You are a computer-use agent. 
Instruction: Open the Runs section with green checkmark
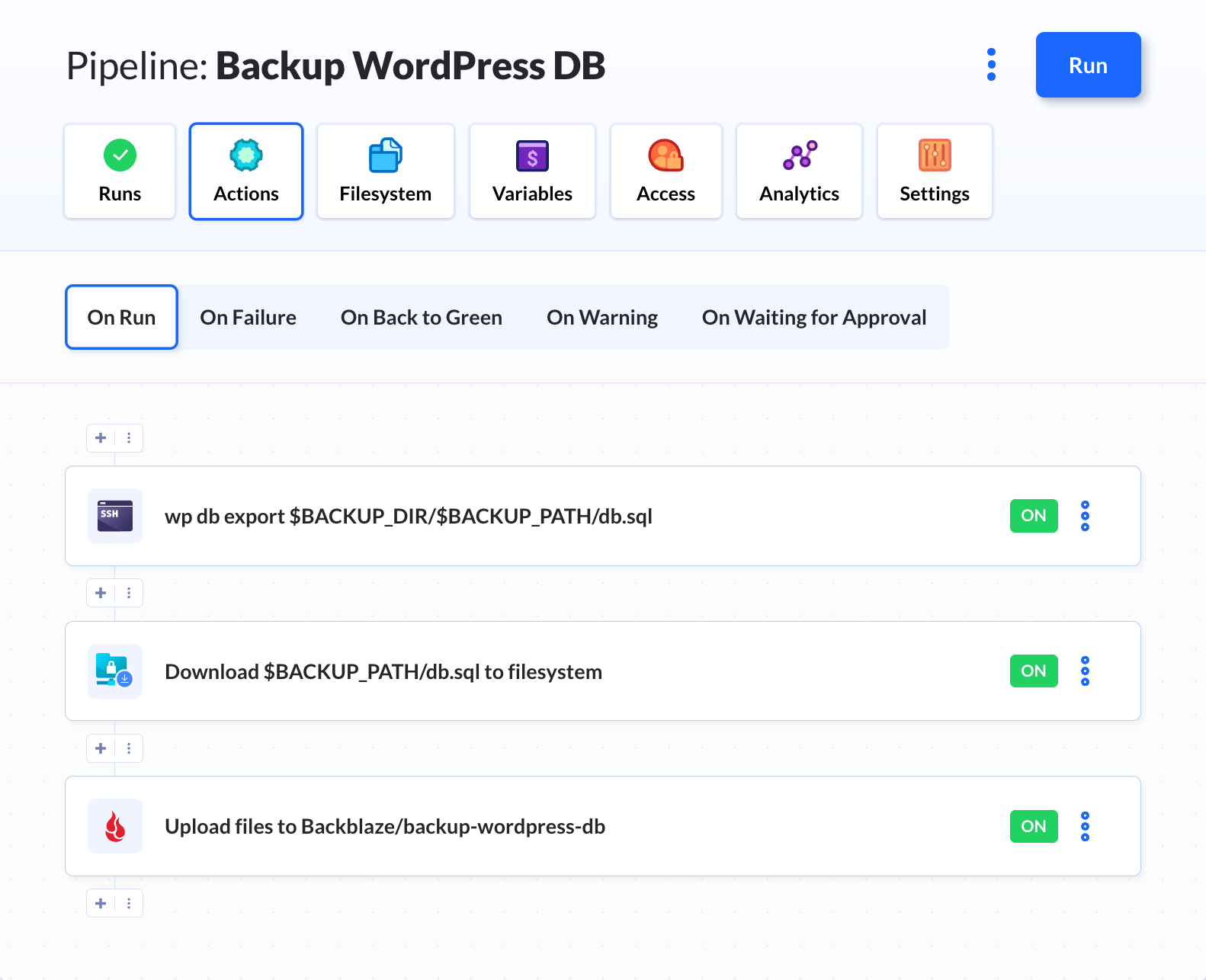pos(120,171)
